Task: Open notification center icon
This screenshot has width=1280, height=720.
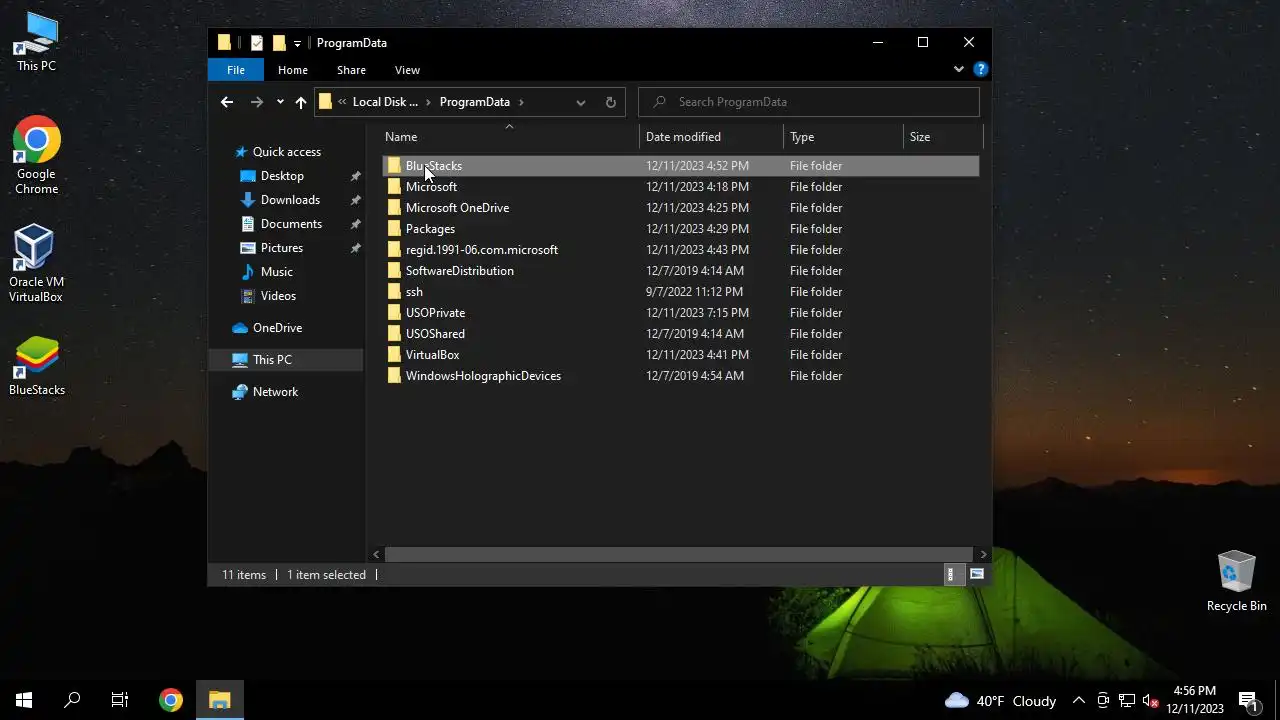Action: point(1248,700)
